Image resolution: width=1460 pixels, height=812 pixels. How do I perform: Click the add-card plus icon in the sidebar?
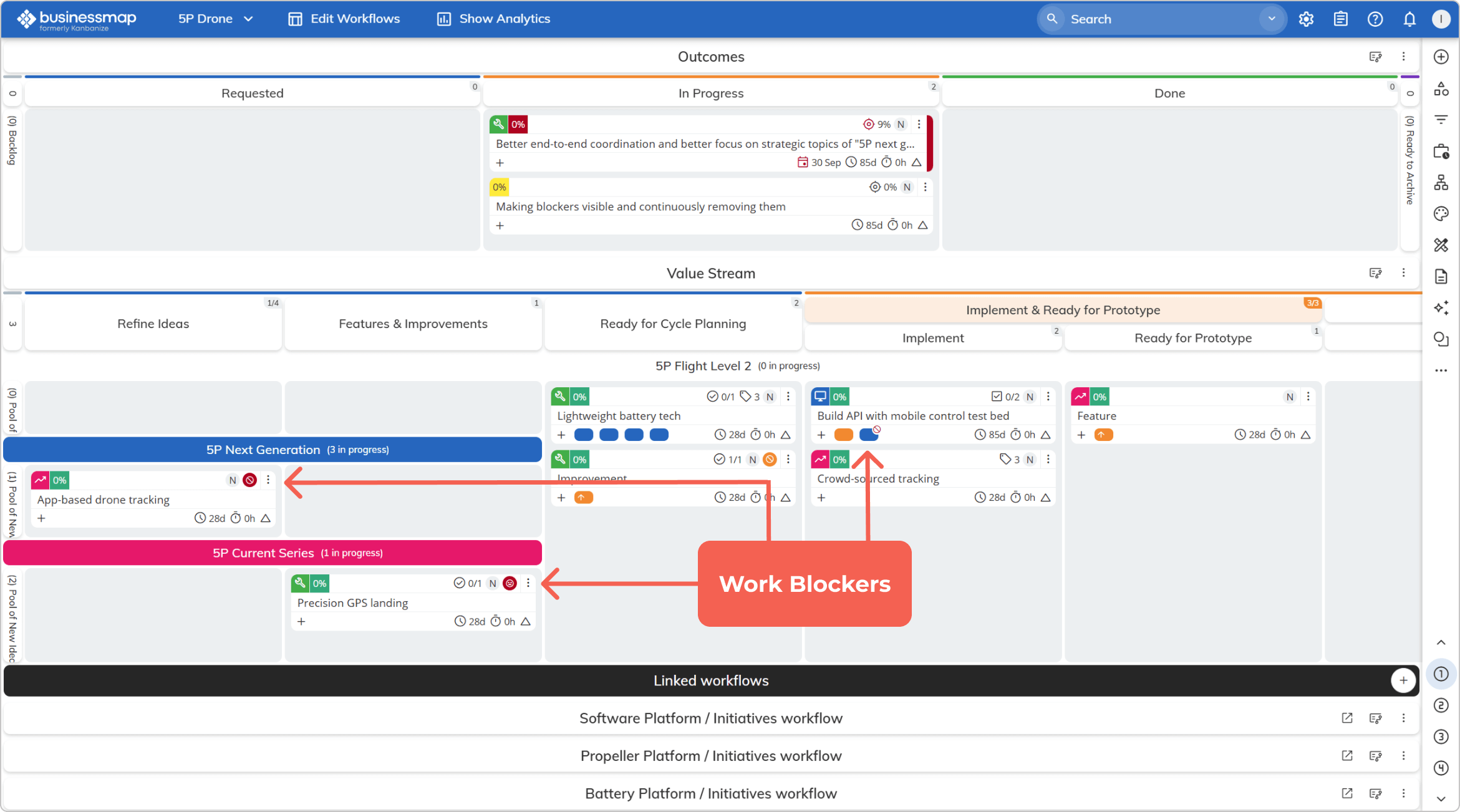(1441, 56)
